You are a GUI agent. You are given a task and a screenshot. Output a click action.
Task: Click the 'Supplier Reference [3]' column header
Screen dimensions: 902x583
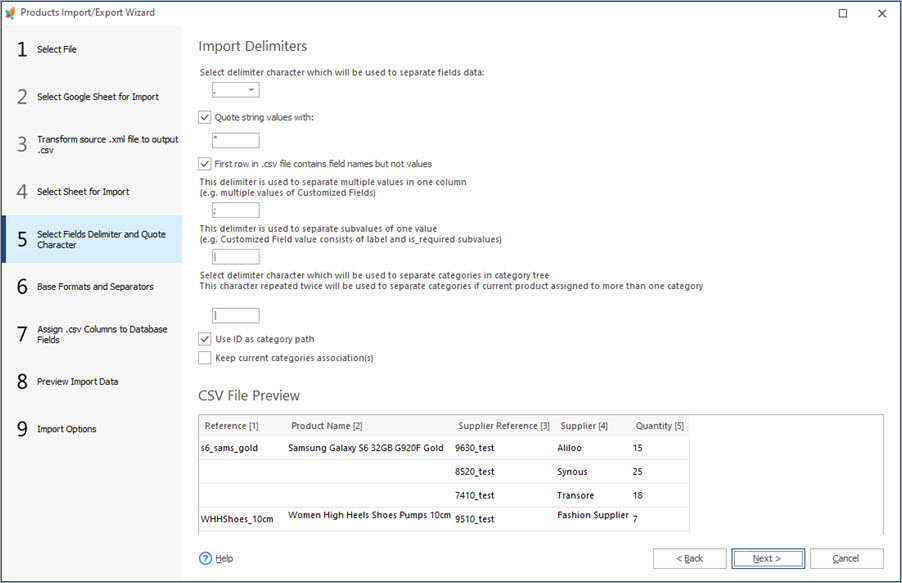point(504,426)
